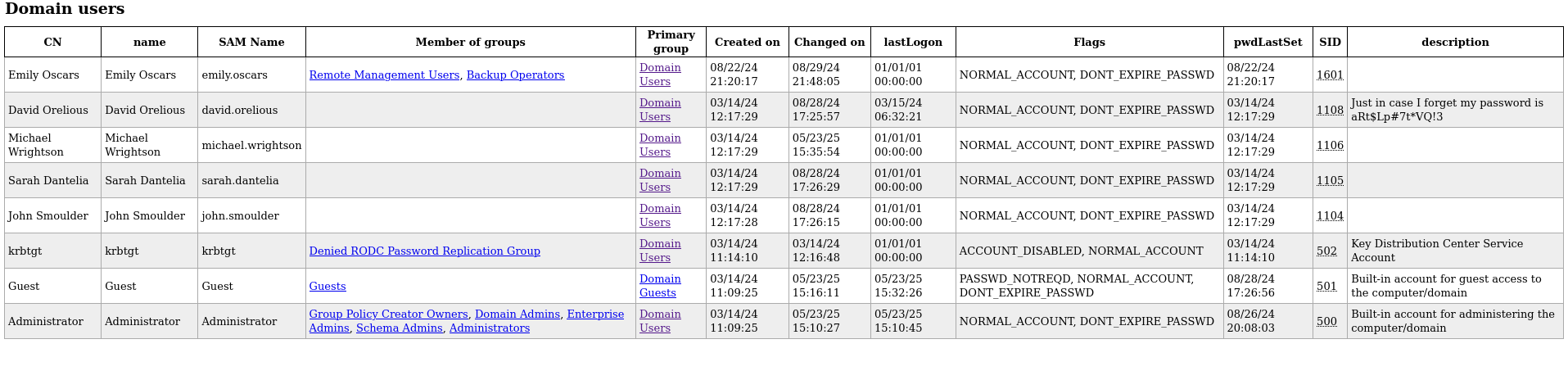The image size is (1568, 371).
Task: Click the lastLogon column header
Action: coord(912,43)
